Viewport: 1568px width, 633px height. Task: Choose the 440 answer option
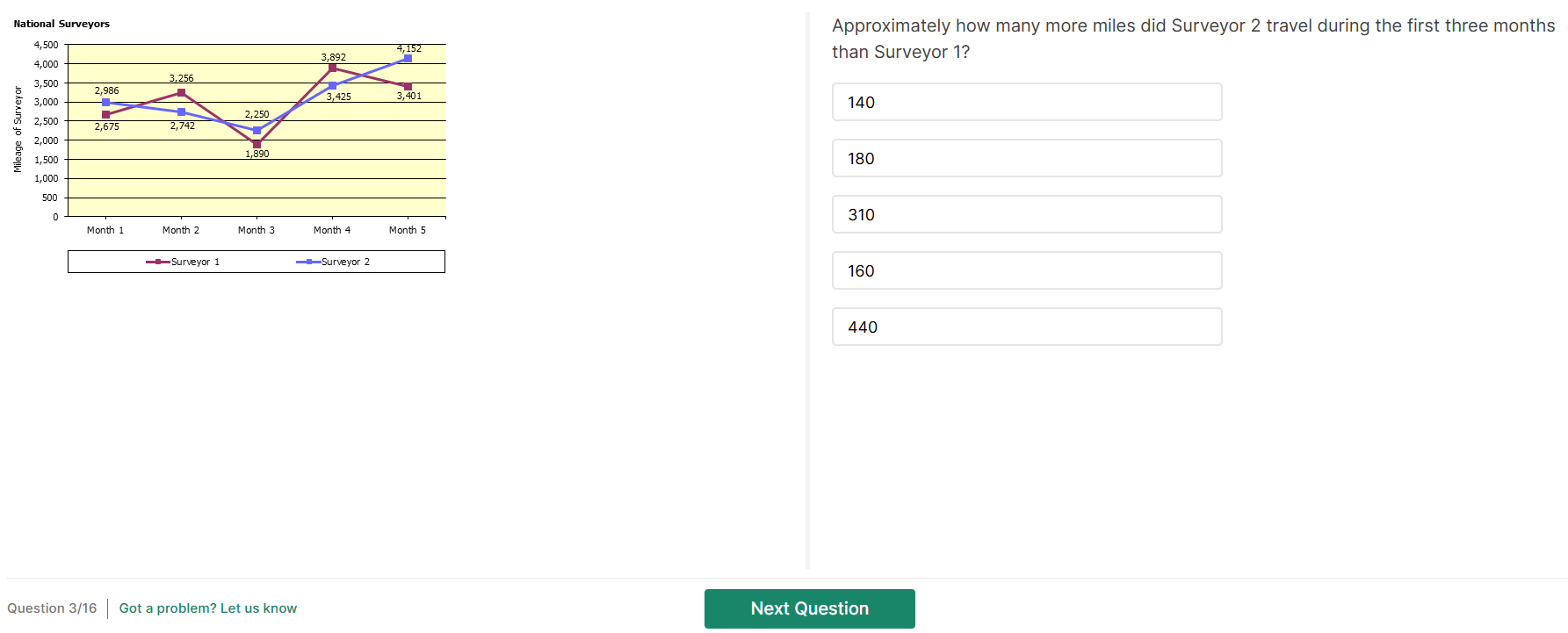pos(1026,327)
